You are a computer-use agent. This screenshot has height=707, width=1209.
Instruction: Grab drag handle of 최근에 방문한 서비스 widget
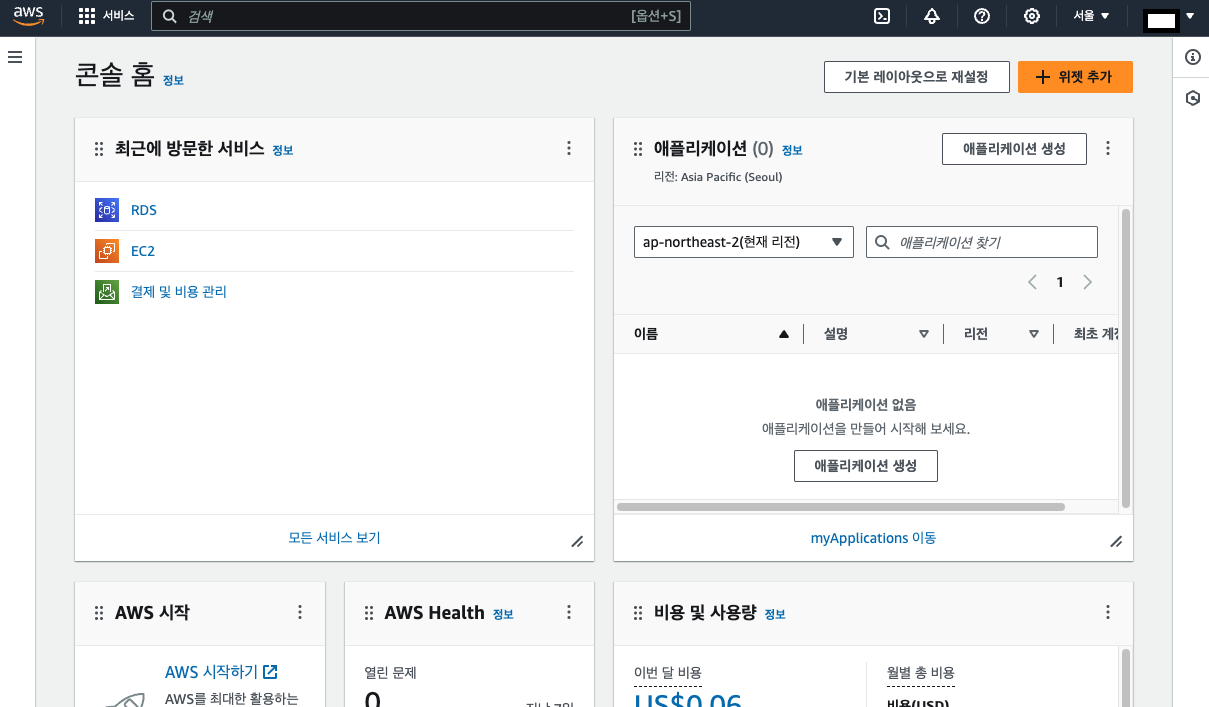pos(98,149)
